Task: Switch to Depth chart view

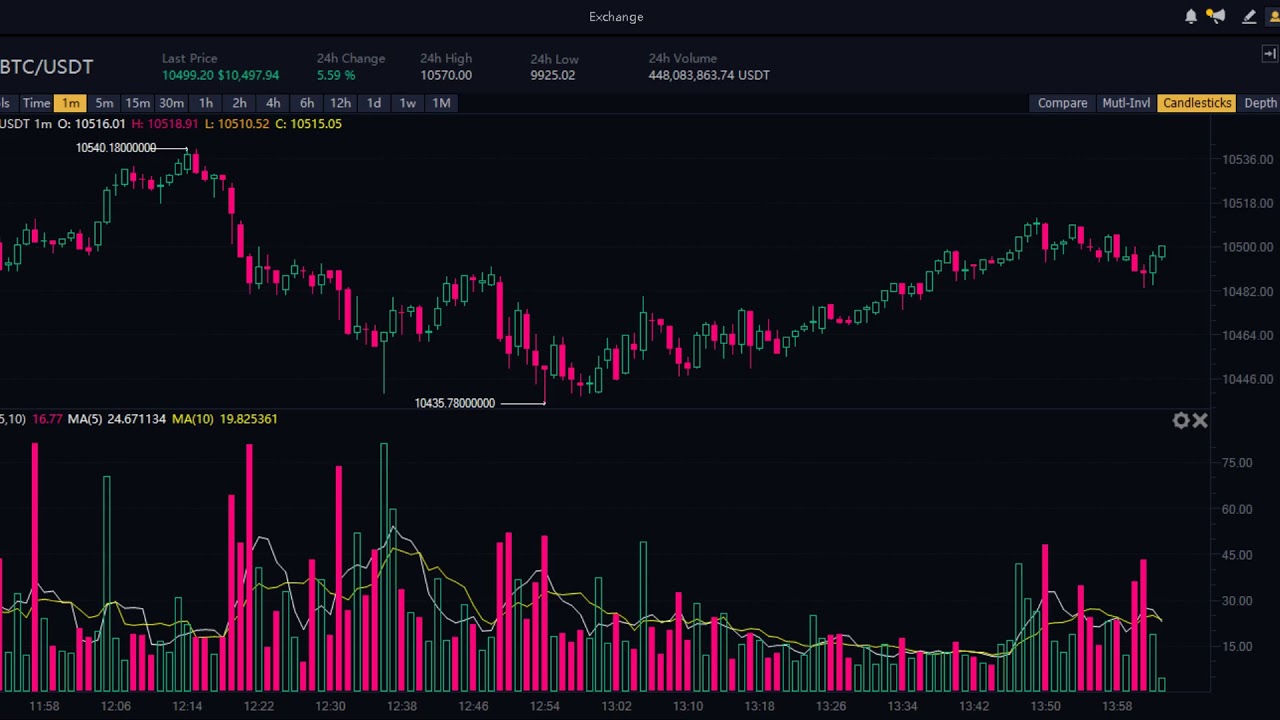Action: [1260, 103]
